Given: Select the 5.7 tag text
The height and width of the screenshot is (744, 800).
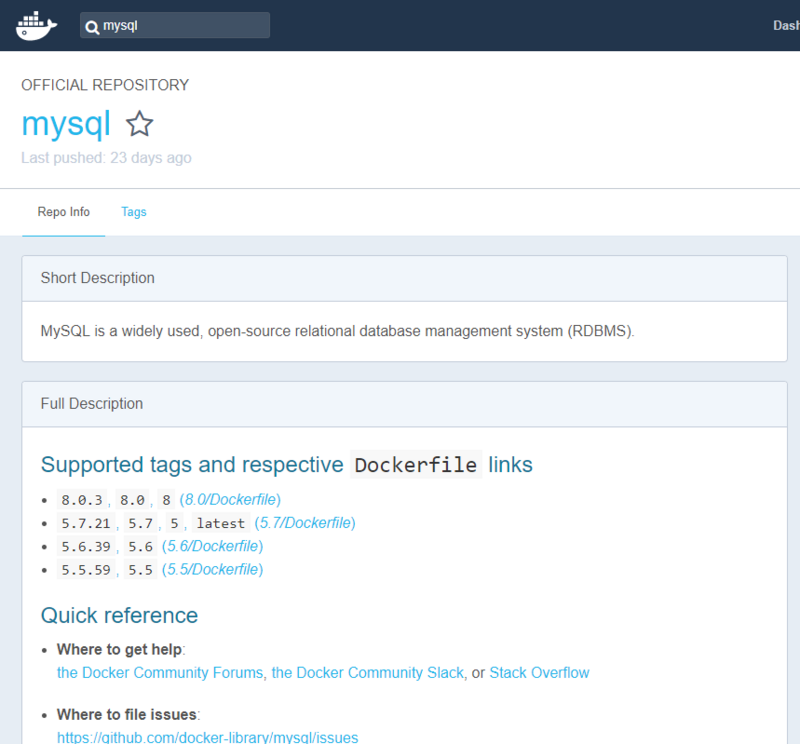Looking at the screenshot, I should pyautogui.click(x=140, y=524).
